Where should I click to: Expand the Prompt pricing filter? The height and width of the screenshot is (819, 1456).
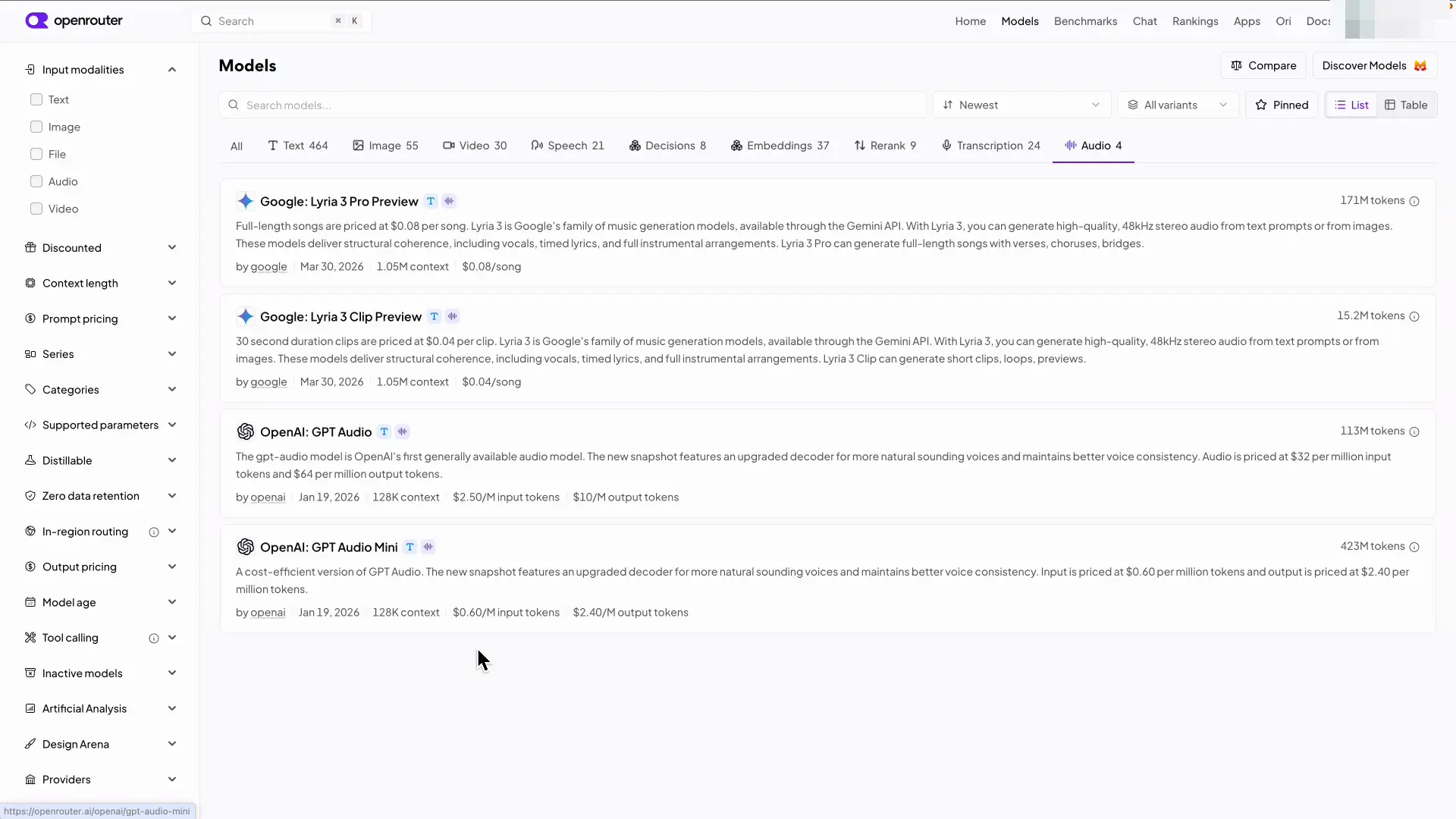click(x=100, y=318)
